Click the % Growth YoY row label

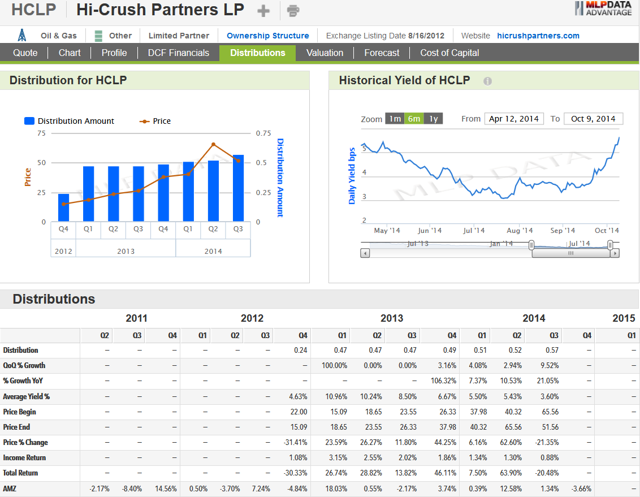tap(23, 381)
